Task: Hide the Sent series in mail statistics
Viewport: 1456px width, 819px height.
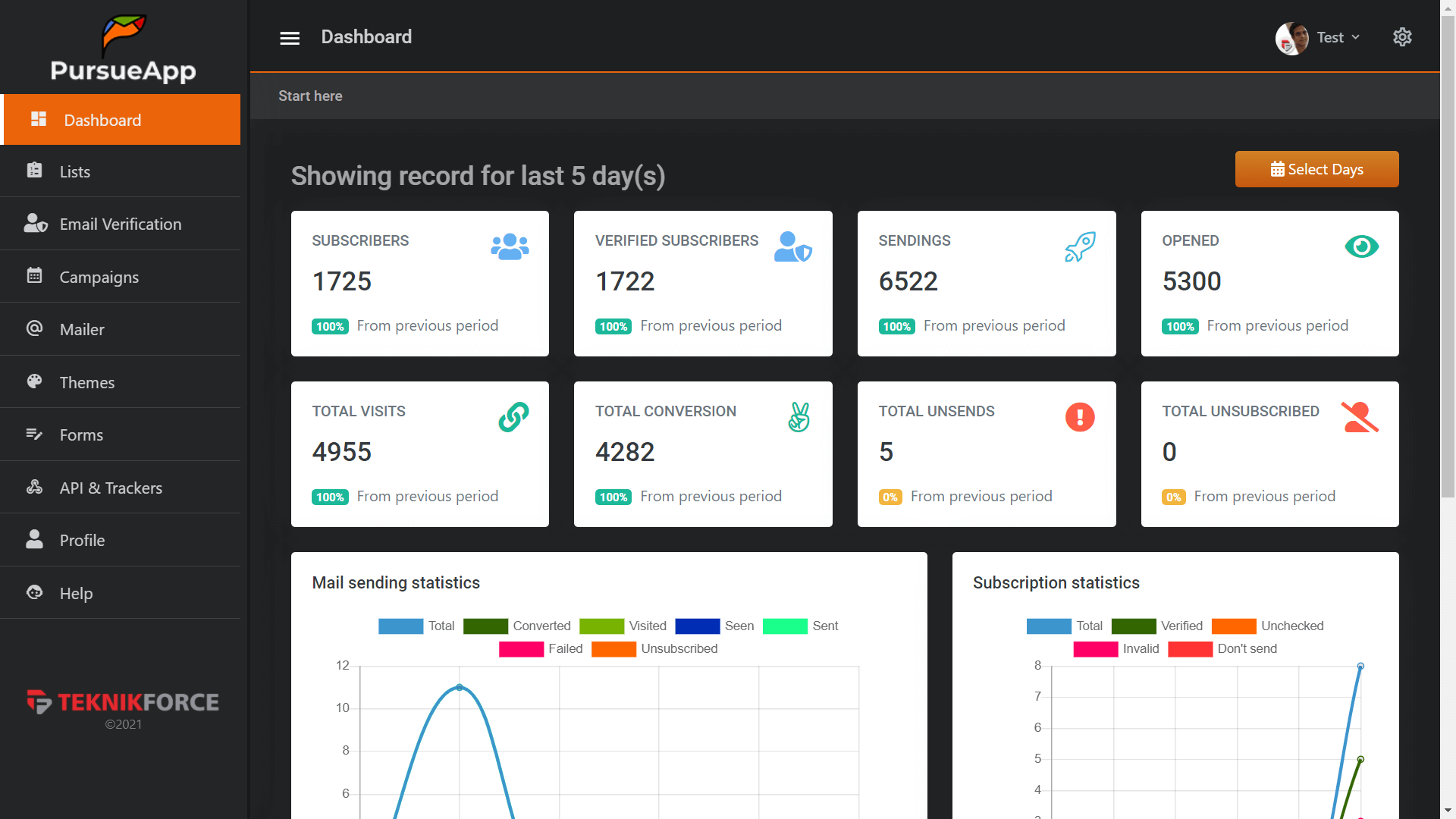Action: point(785,626)
